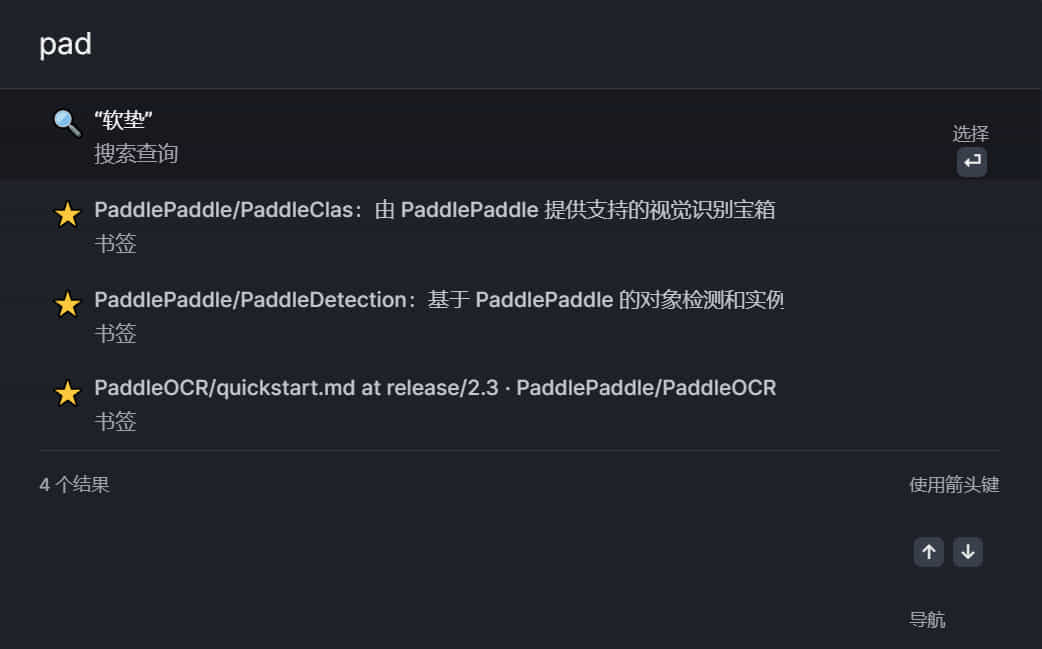This screenshot has height=649, width=1042.
Task: Click the star icon beside PaddleDetection bookmark
Action: [x=67, y=304]
